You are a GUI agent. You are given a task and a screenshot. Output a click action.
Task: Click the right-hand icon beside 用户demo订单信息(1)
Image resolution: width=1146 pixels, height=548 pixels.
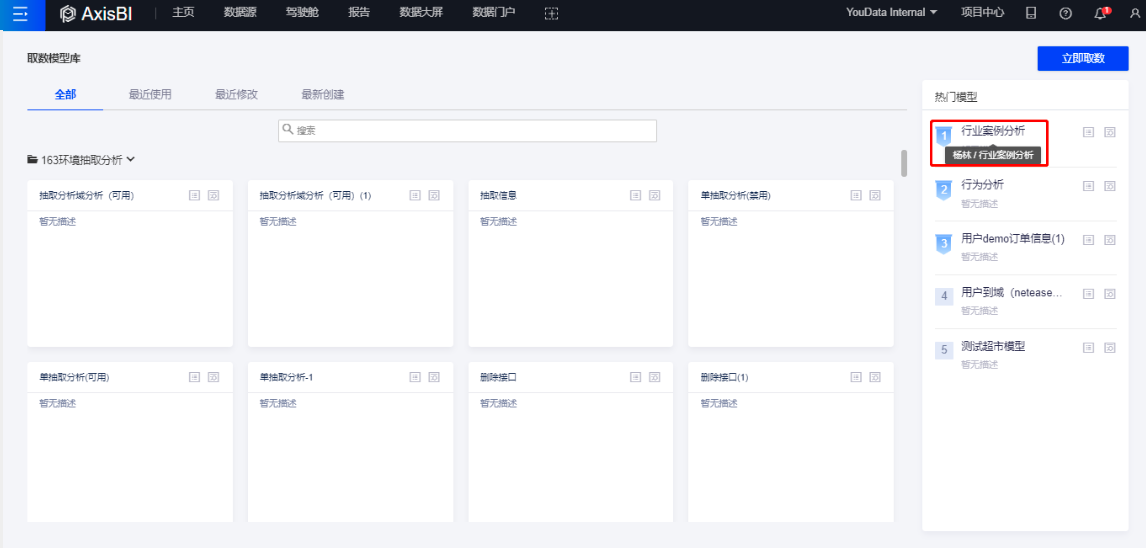tap(1109, 240)
